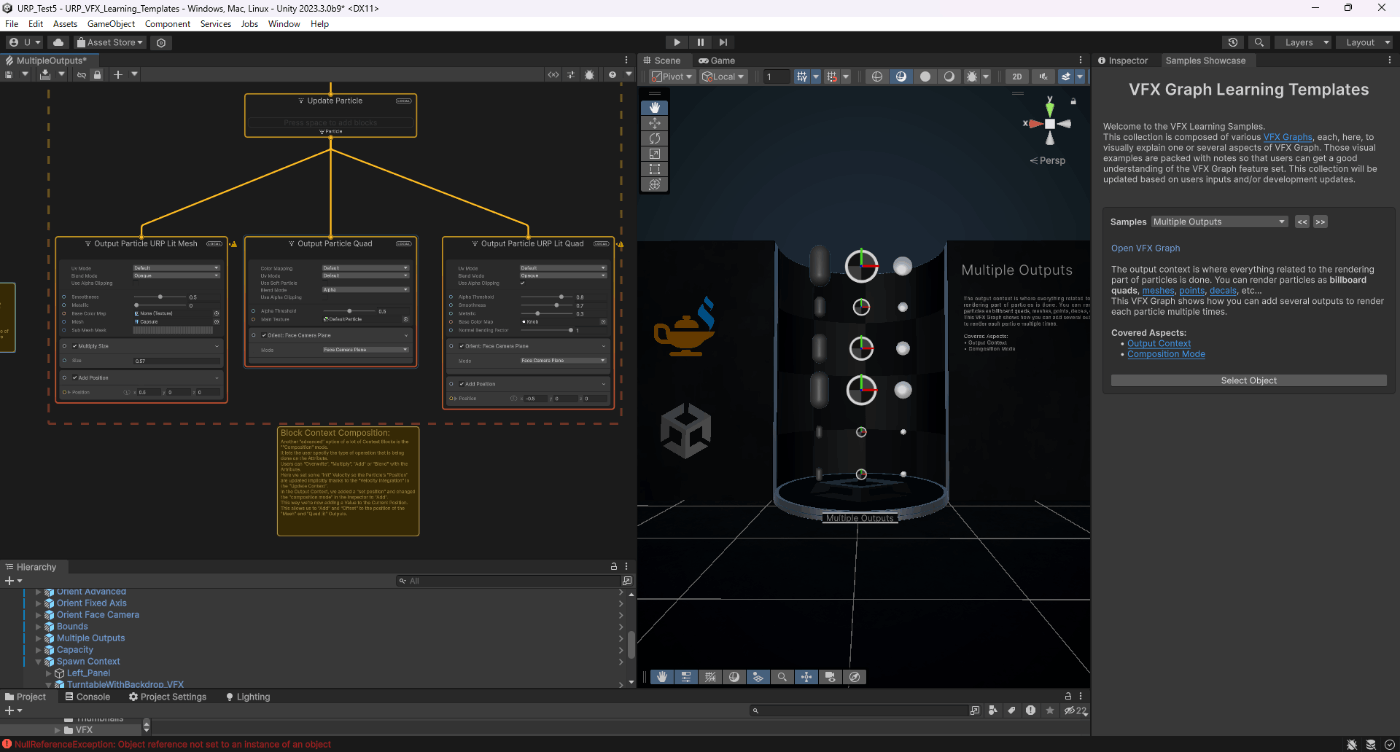Adjust Smoothness slider in URP Lit Mesh node
Viewport: 1400px width, 752px height.
[160, 297]
